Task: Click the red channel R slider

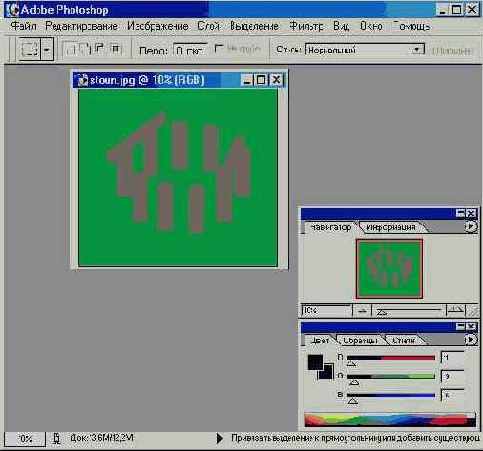Action: point(391,358)
